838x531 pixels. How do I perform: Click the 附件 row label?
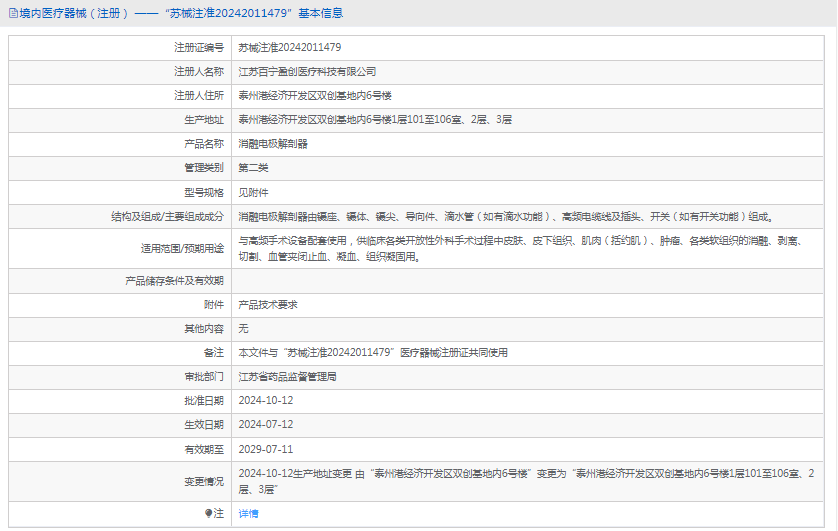(x=214, y=304)
